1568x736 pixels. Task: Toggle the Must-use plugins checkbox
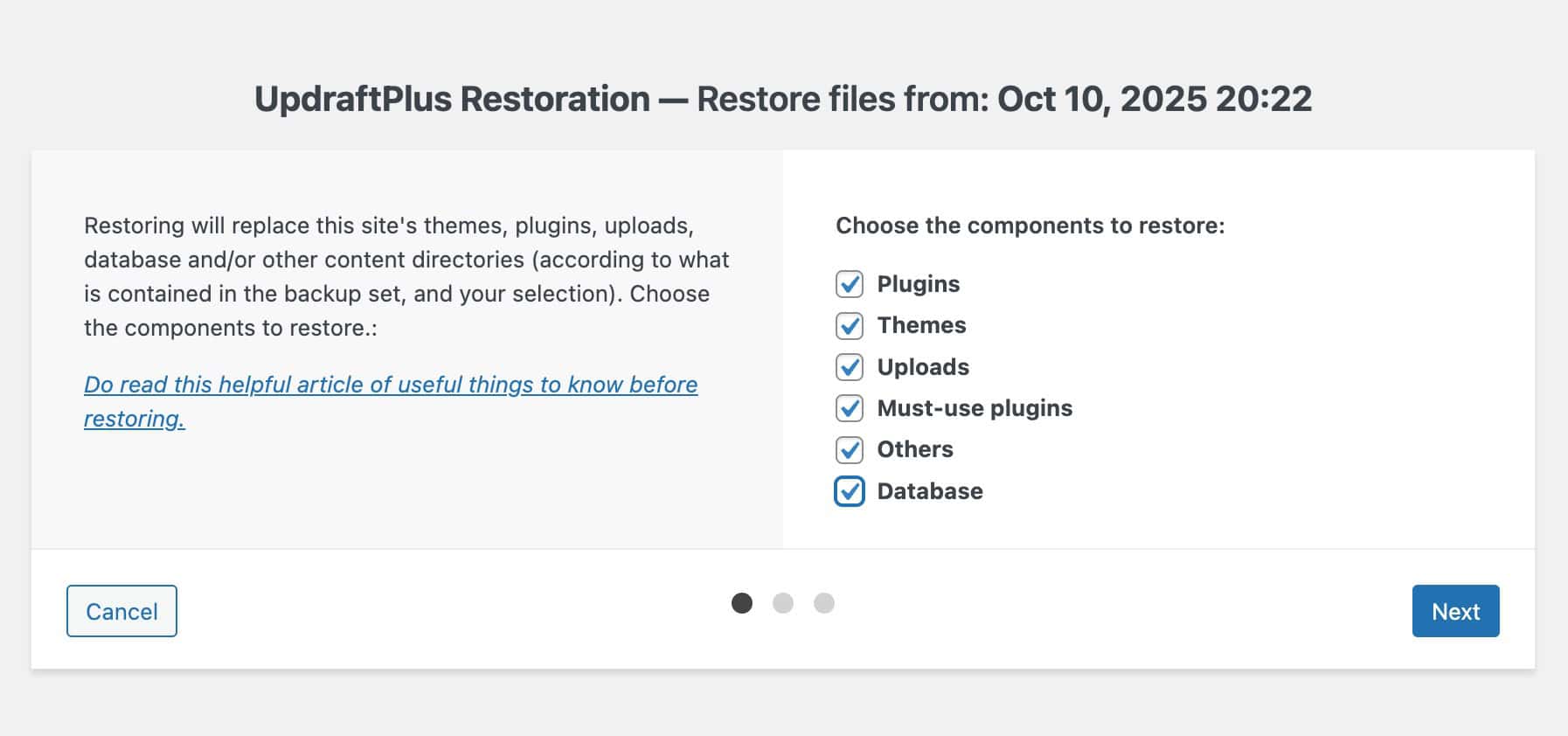point(850,408)
